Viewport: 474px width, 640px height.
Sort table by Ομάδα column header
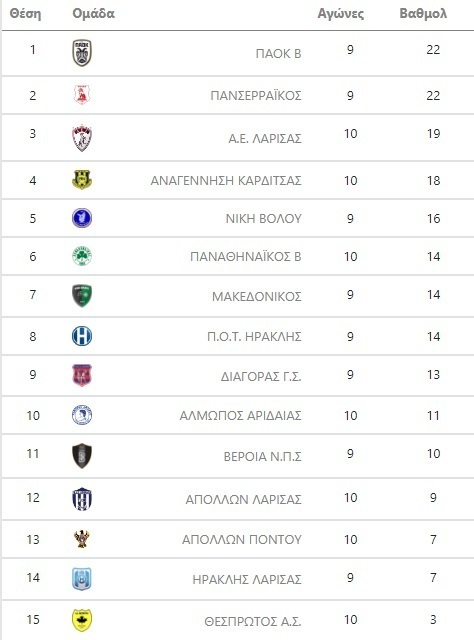tap(93, 13)
